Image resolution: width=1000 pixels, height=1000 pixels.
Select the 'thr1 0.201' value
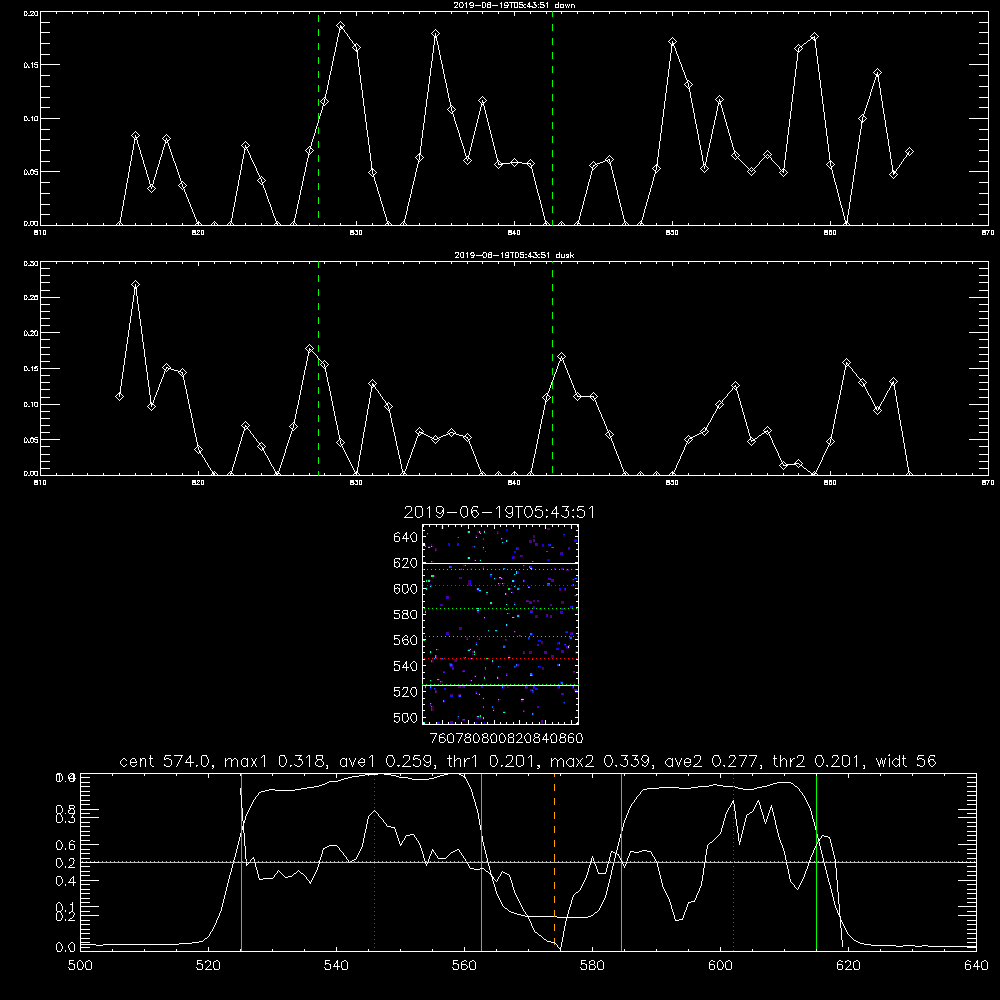tap(492, 761)
